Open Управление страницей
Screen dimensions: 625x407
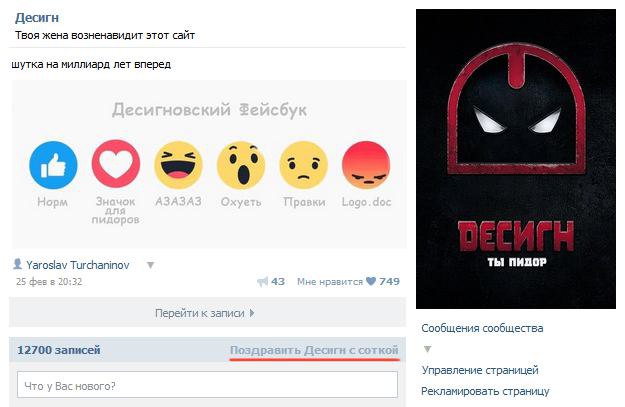(480, 370)
